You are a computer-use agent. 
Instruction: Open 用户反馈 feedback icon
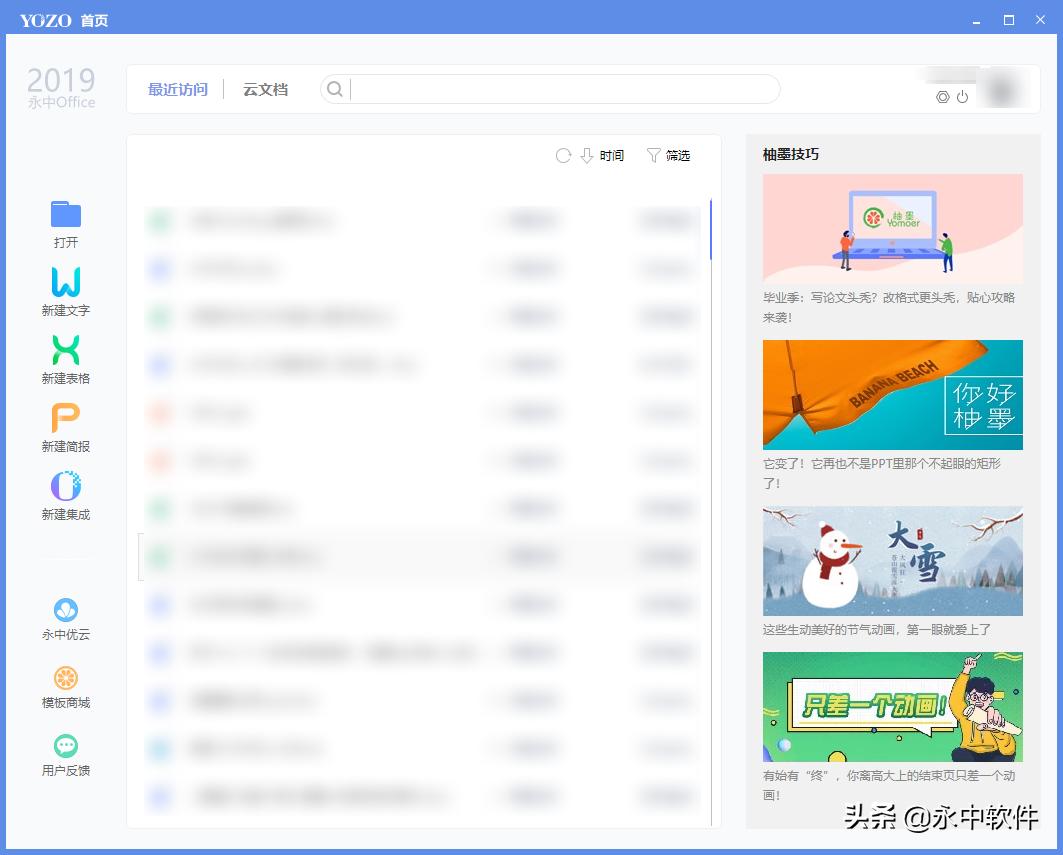click(66, 746)
